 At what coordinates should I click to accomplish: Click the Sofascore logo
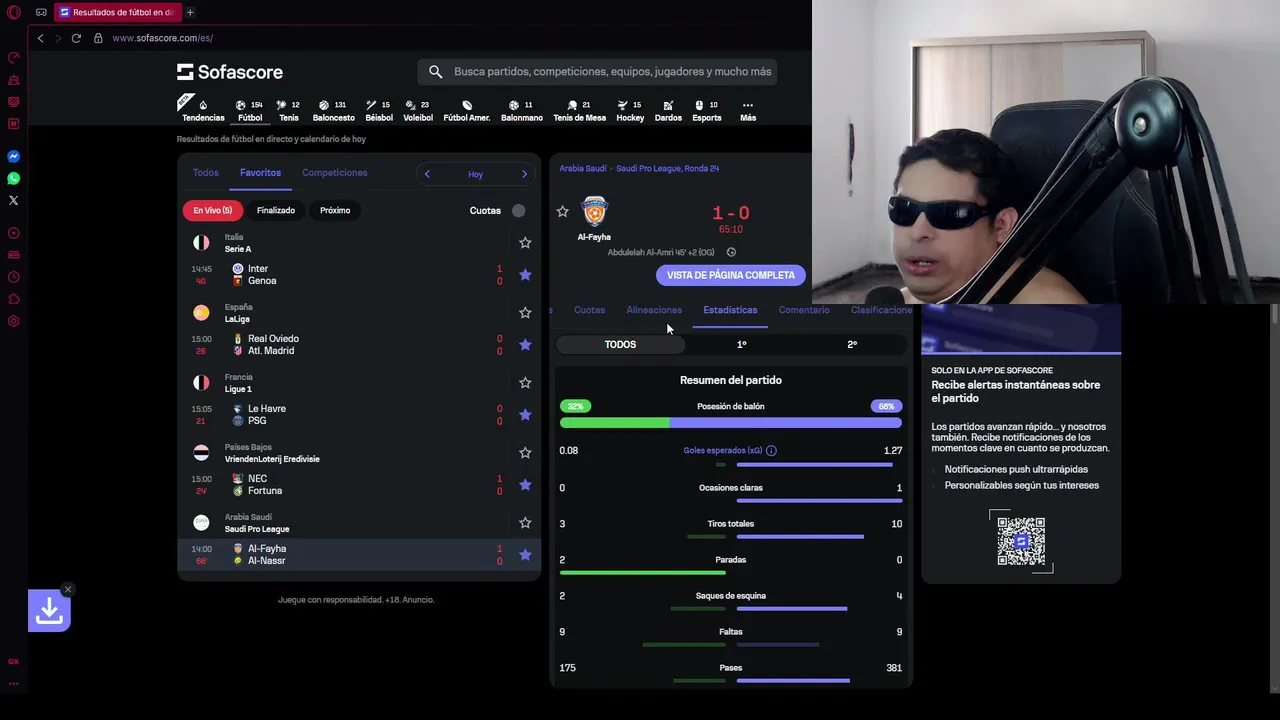pyautogui.click(x=230, y=72)
